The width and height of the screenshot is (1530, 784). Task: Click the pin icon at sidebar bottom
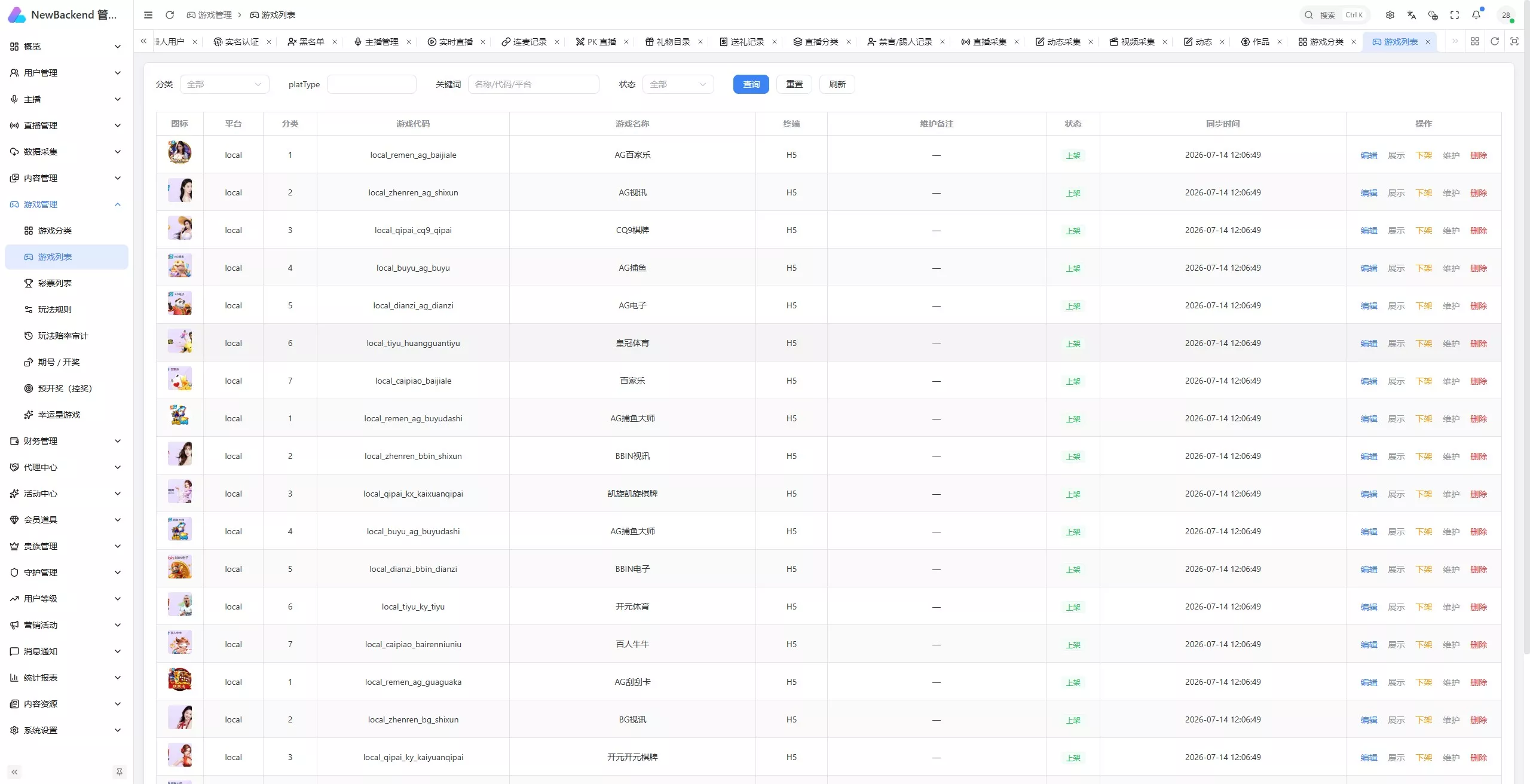(120, 772)
